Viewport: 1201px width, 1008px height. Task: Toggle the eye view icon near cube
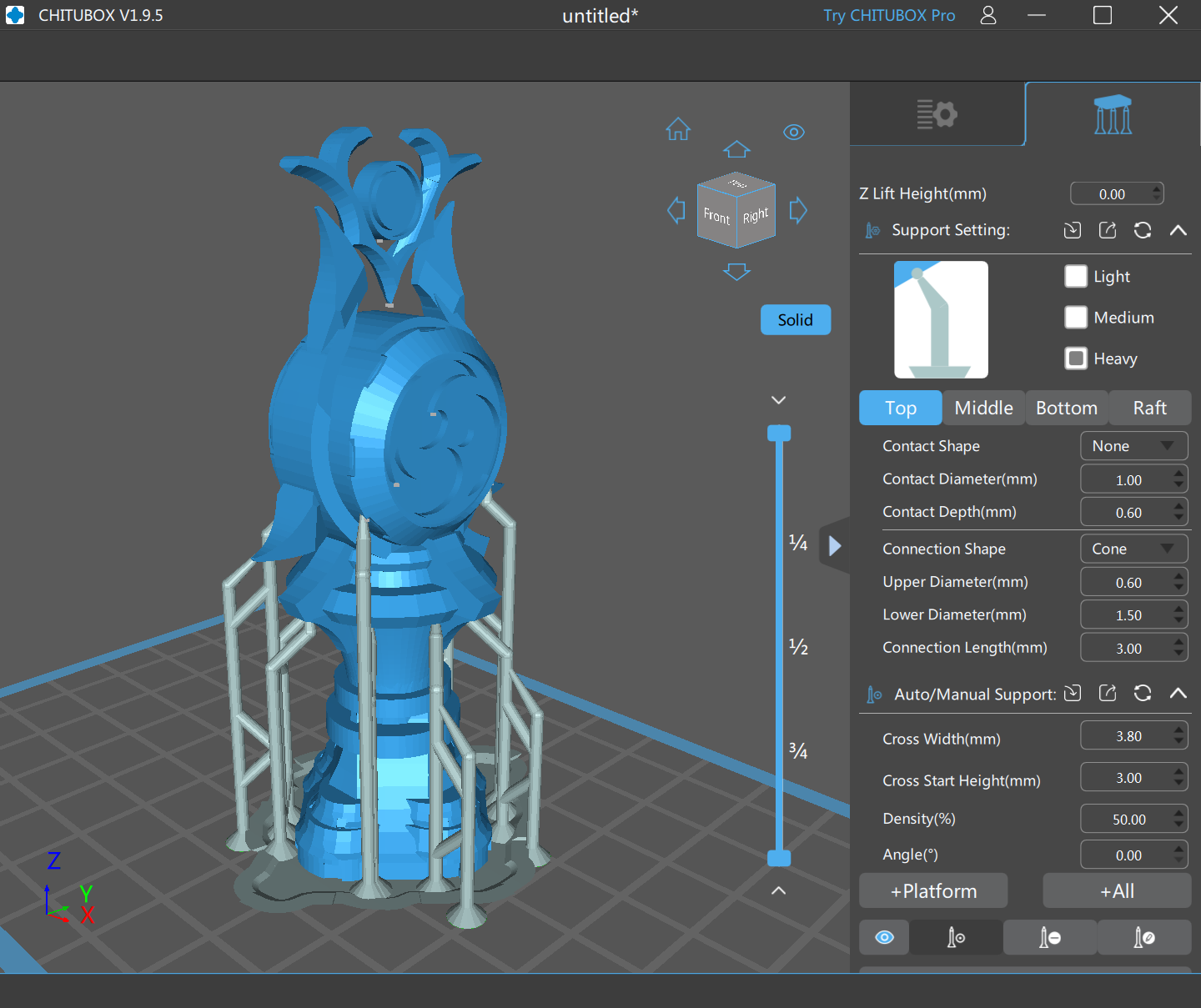[794, 132]
